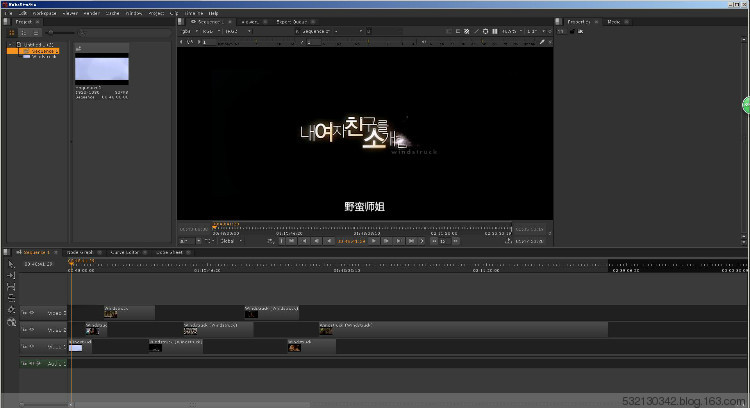Switch to the Export Queue tab
Viewport: 750px width, 408px height.
pyautogui.click(x=291, y=22)
